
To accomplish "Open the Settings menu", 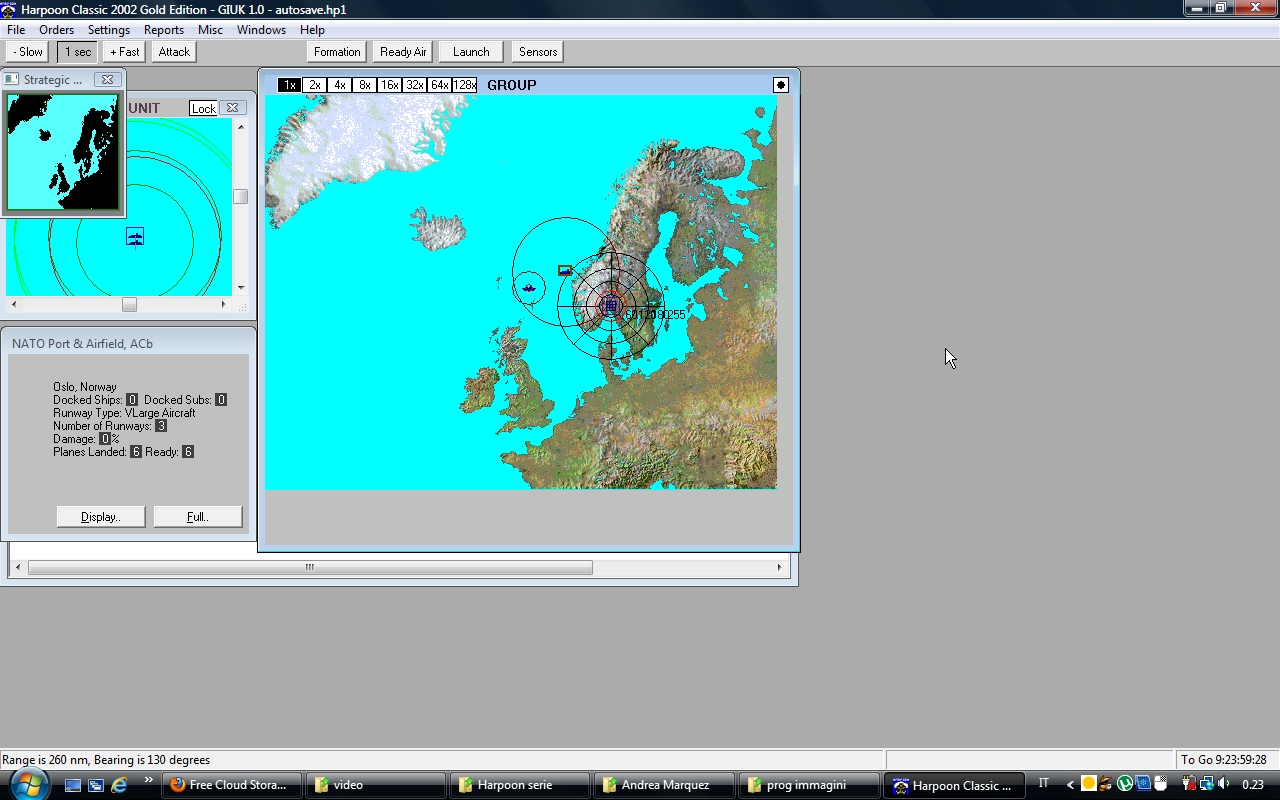I will coord(108,30).
